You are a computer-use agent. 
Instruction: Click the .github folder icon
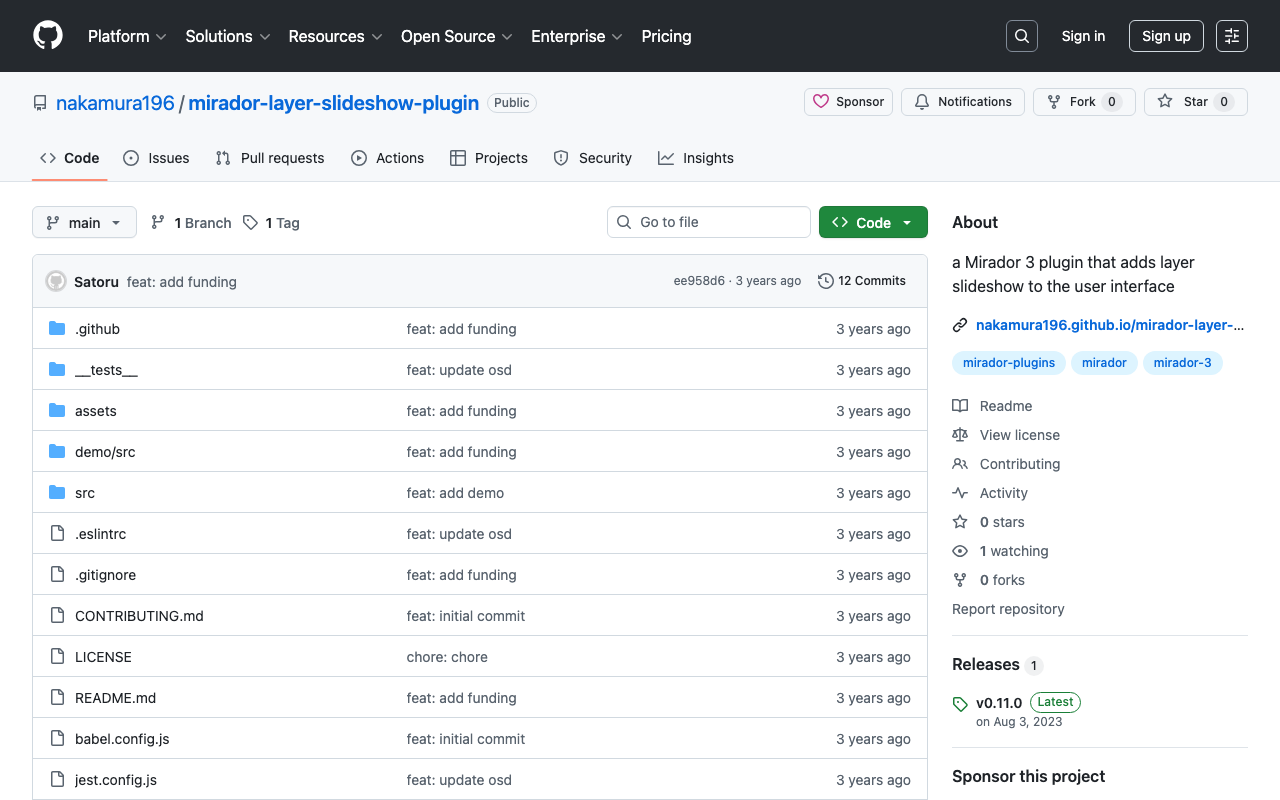click(57, 329)
